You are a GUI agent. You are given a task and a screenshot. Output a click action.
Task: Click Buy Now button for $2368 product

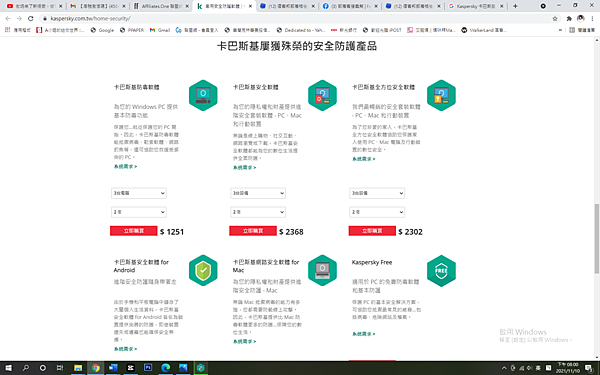(253, 231)
